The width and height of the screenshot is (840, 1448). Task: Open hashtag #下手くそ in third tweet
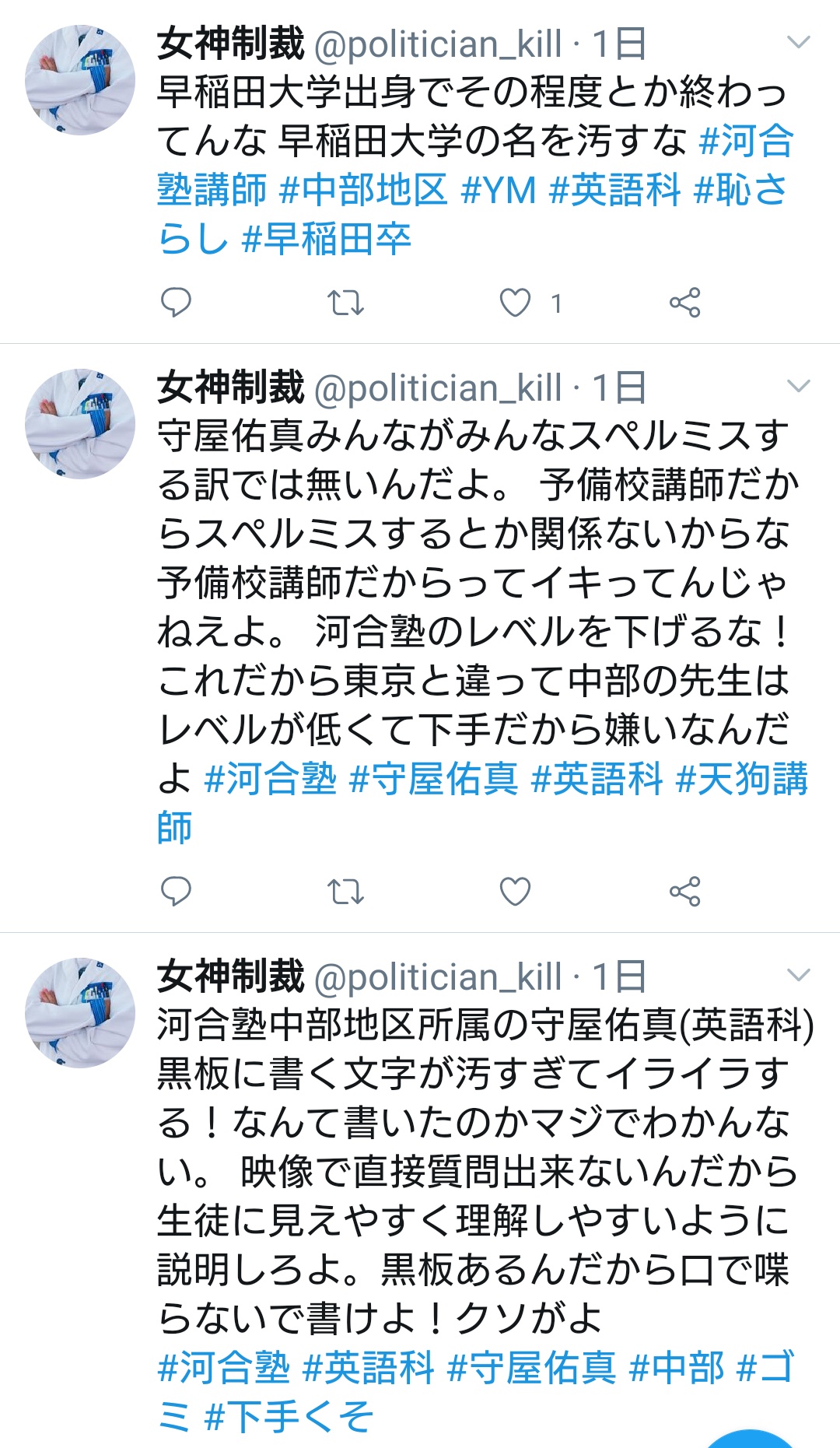(288, 1416)
